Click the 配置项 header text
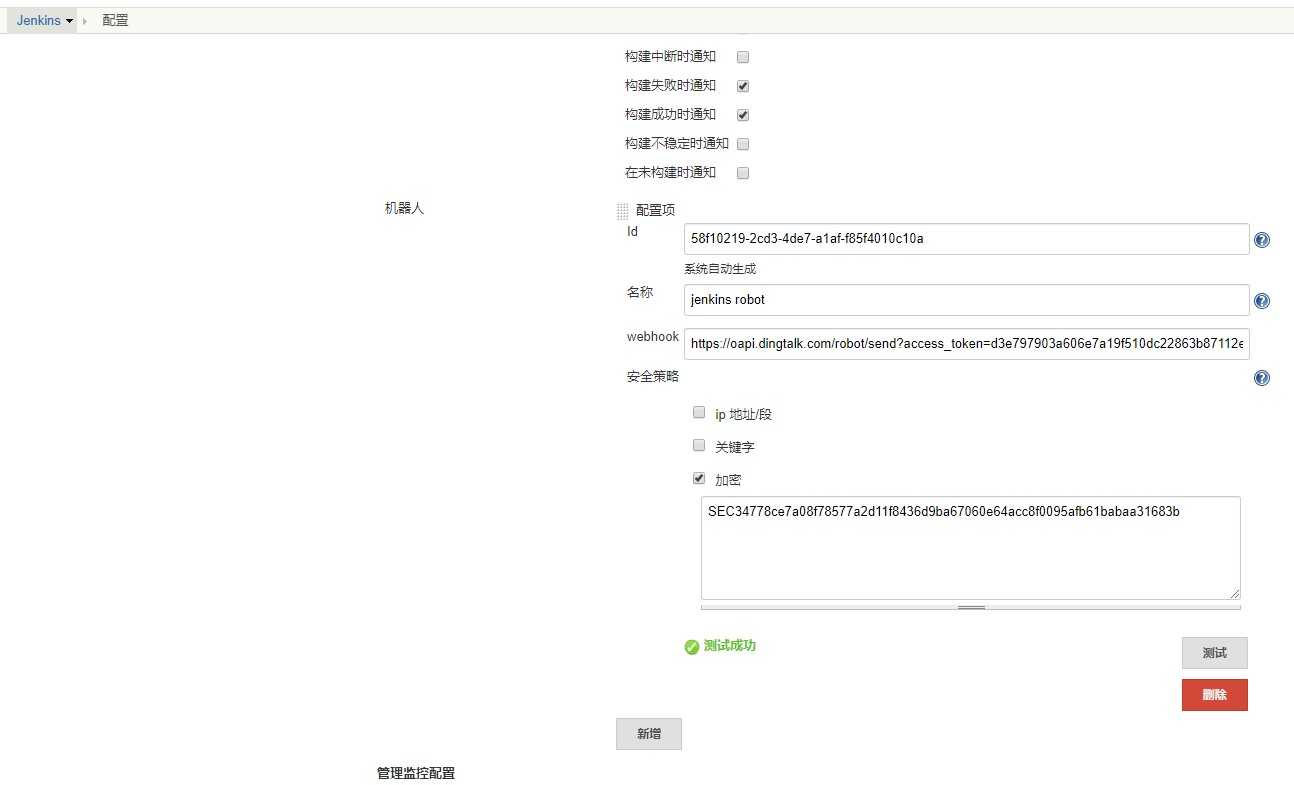Image resolution: width=1294 pixels, height=785 pixels. tap(655, 210)
